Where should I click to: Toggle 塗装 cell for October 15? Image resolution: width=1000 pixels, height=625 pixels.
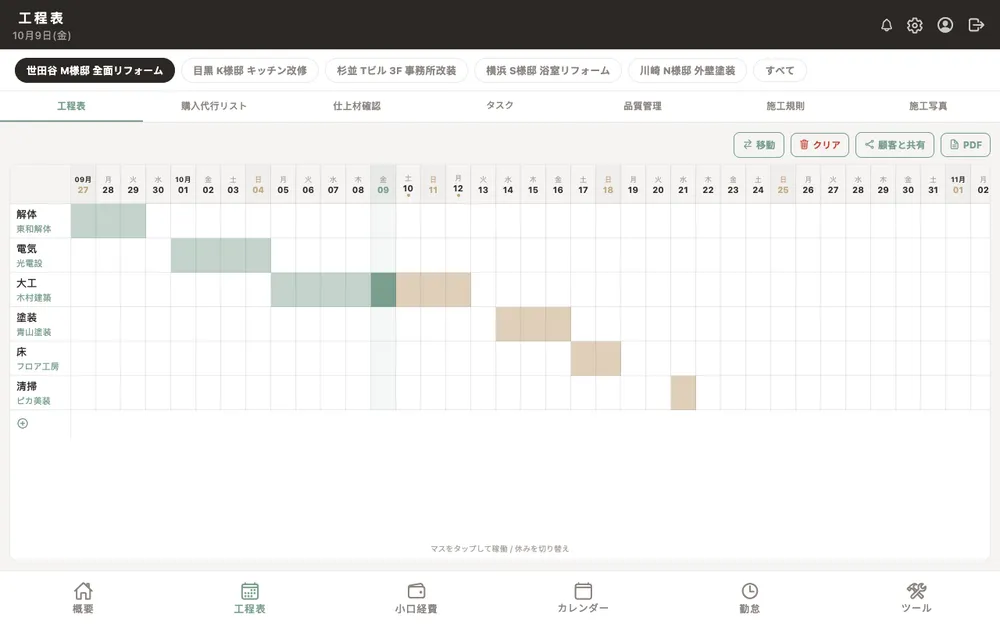533,324
